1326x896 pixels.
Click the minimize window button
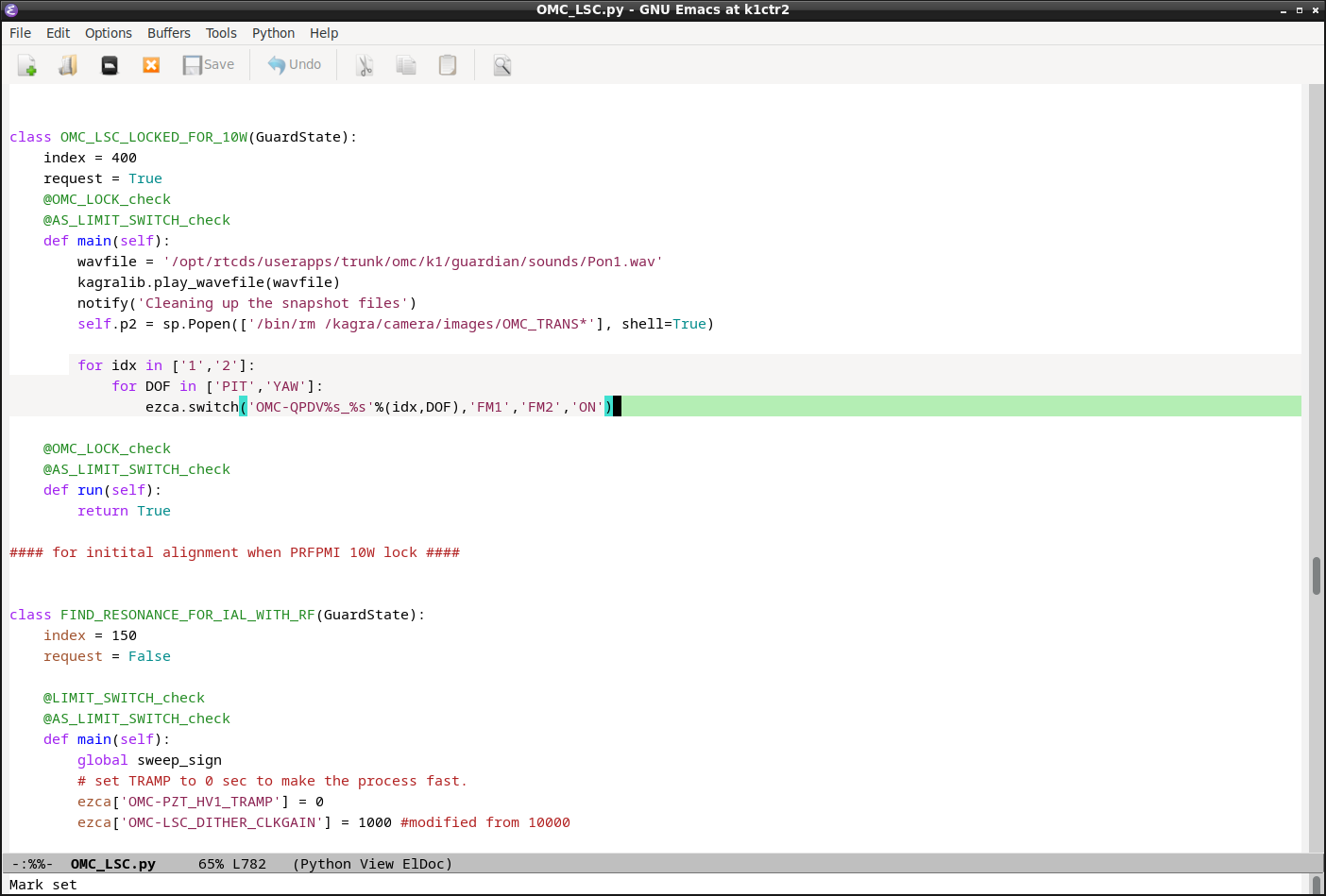[1283, 10]
